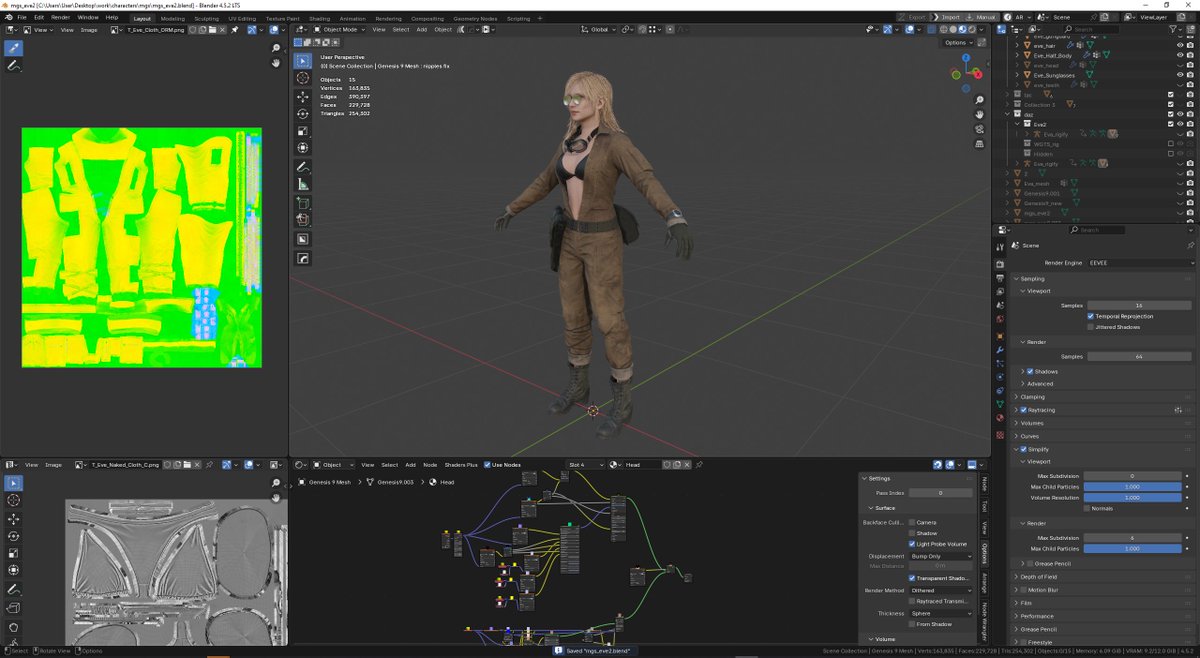This screenshot has height=658, width=1200.
Task: Select sample tool in top image editor
Action: coord(14,48)
